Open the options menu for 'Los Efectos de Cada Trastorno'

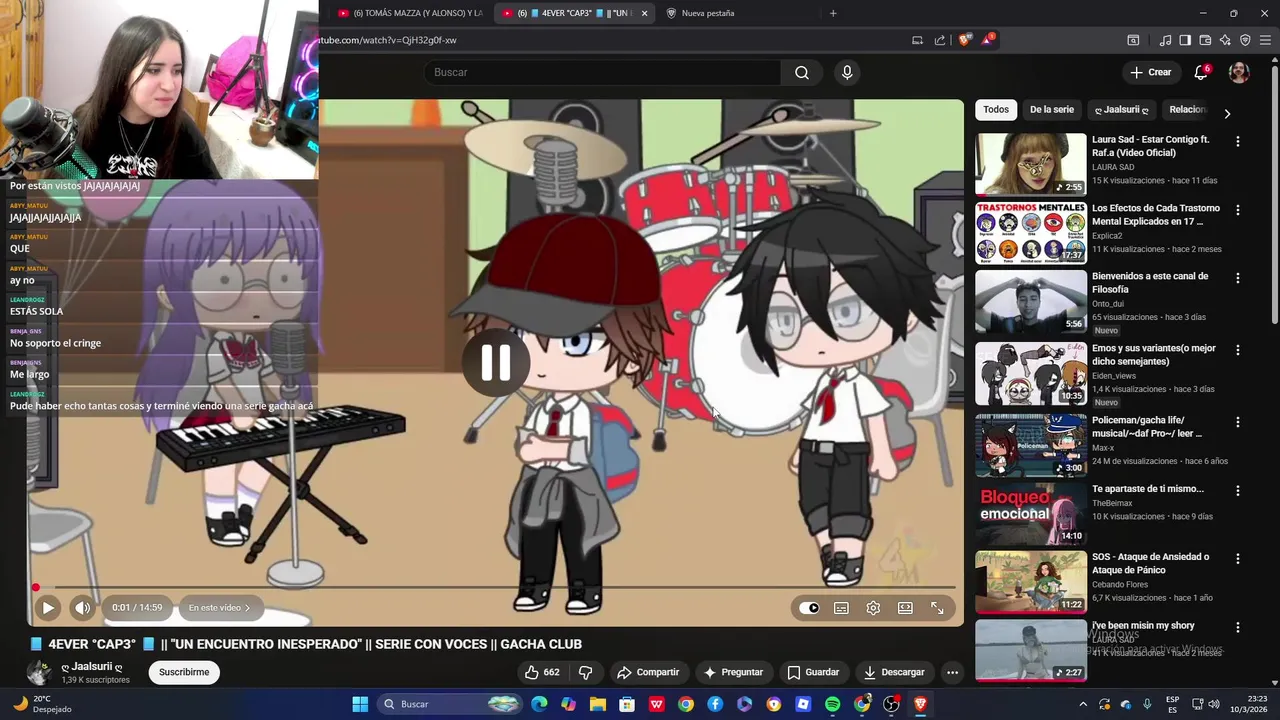point(1238,210)
